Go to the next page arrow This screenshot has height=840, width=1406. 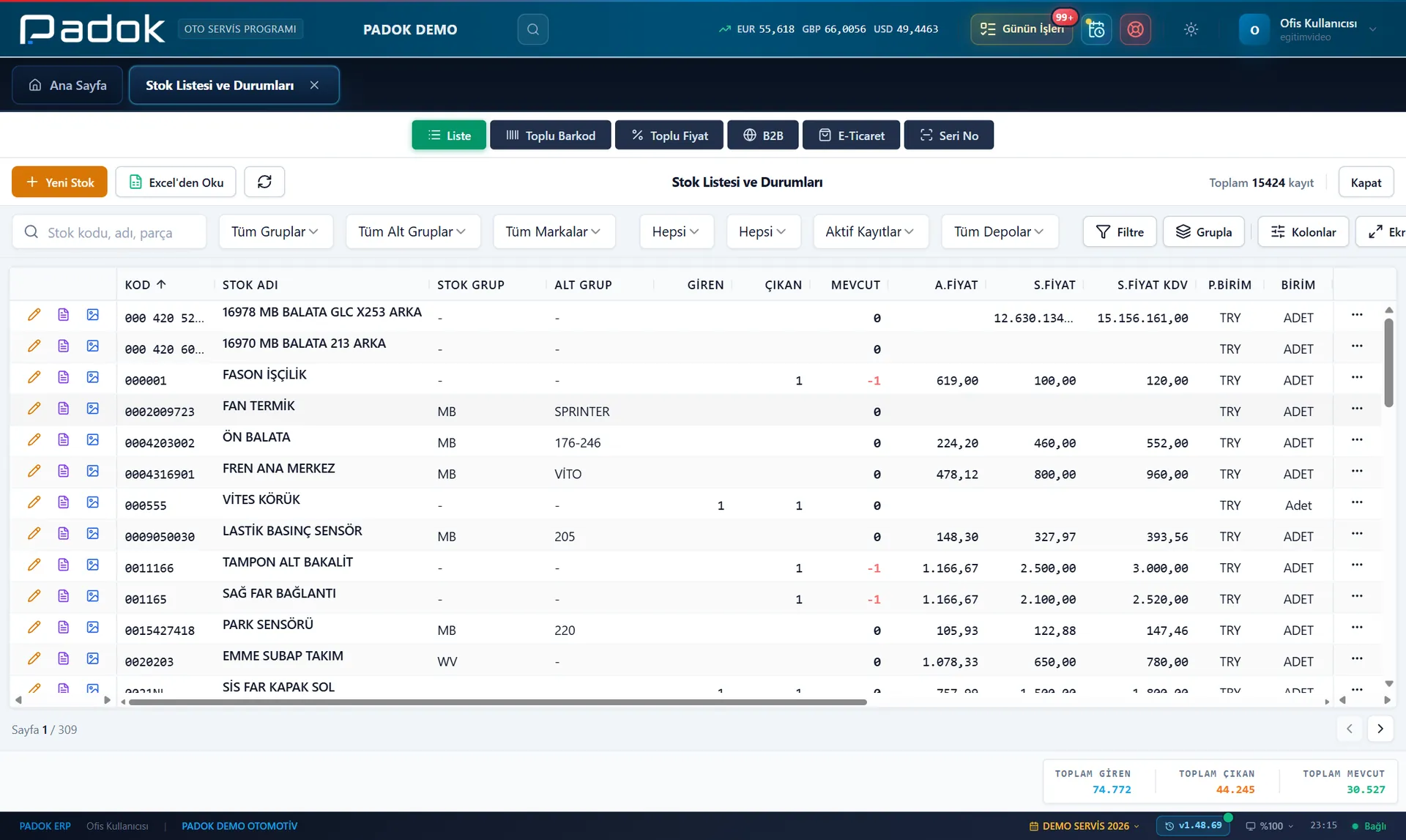click(1380, 729)
